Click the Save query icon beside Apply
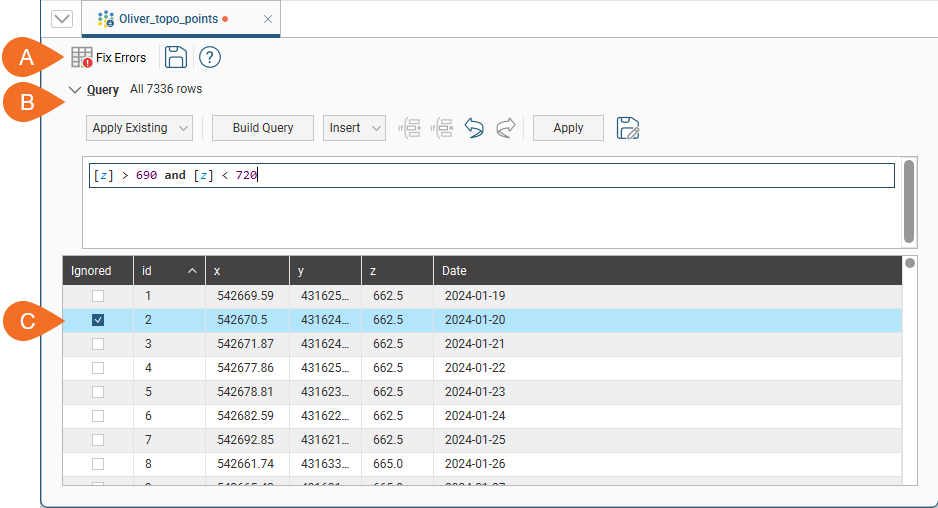This screenshot has height=508, width=938. click(x=628, y=128)
